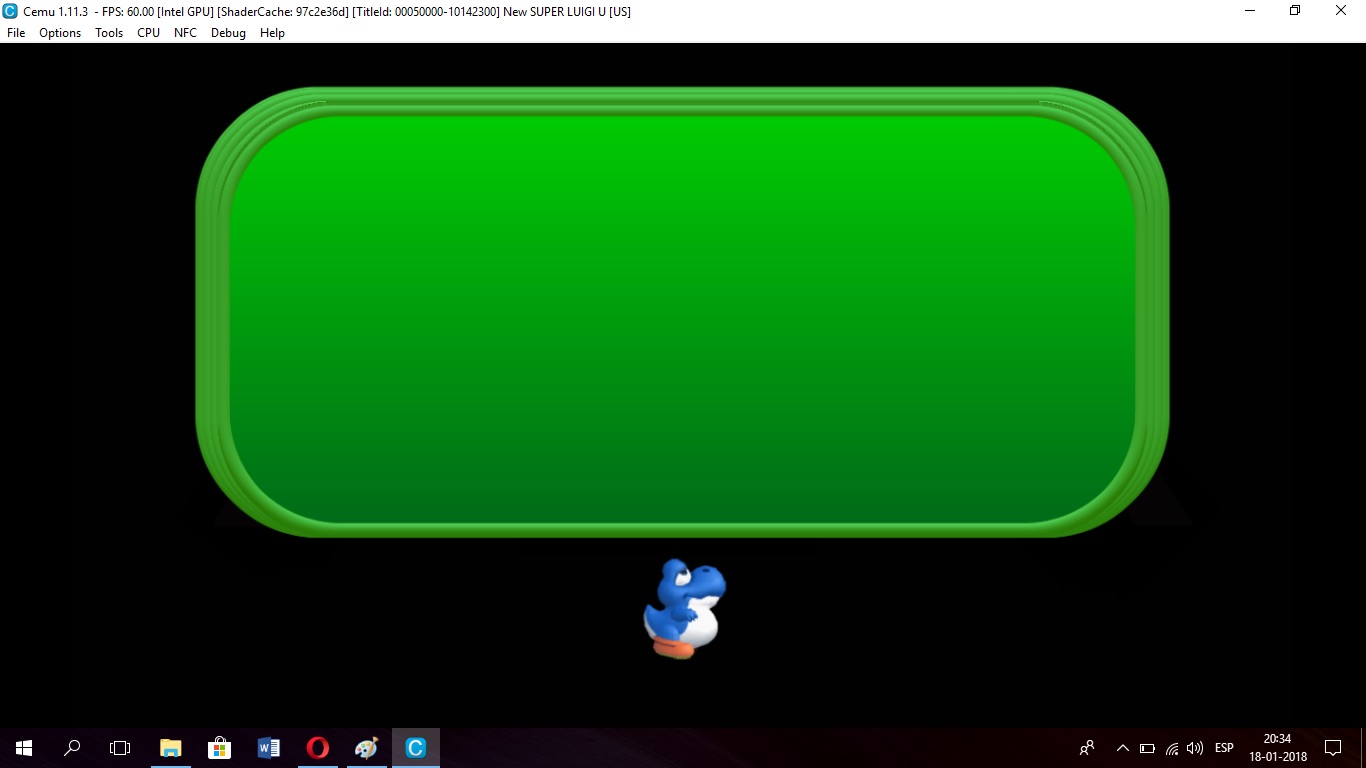The height and width of the screenshot is (768, 1366).
Task: Open the NFC menu
Action: point(185,33)
